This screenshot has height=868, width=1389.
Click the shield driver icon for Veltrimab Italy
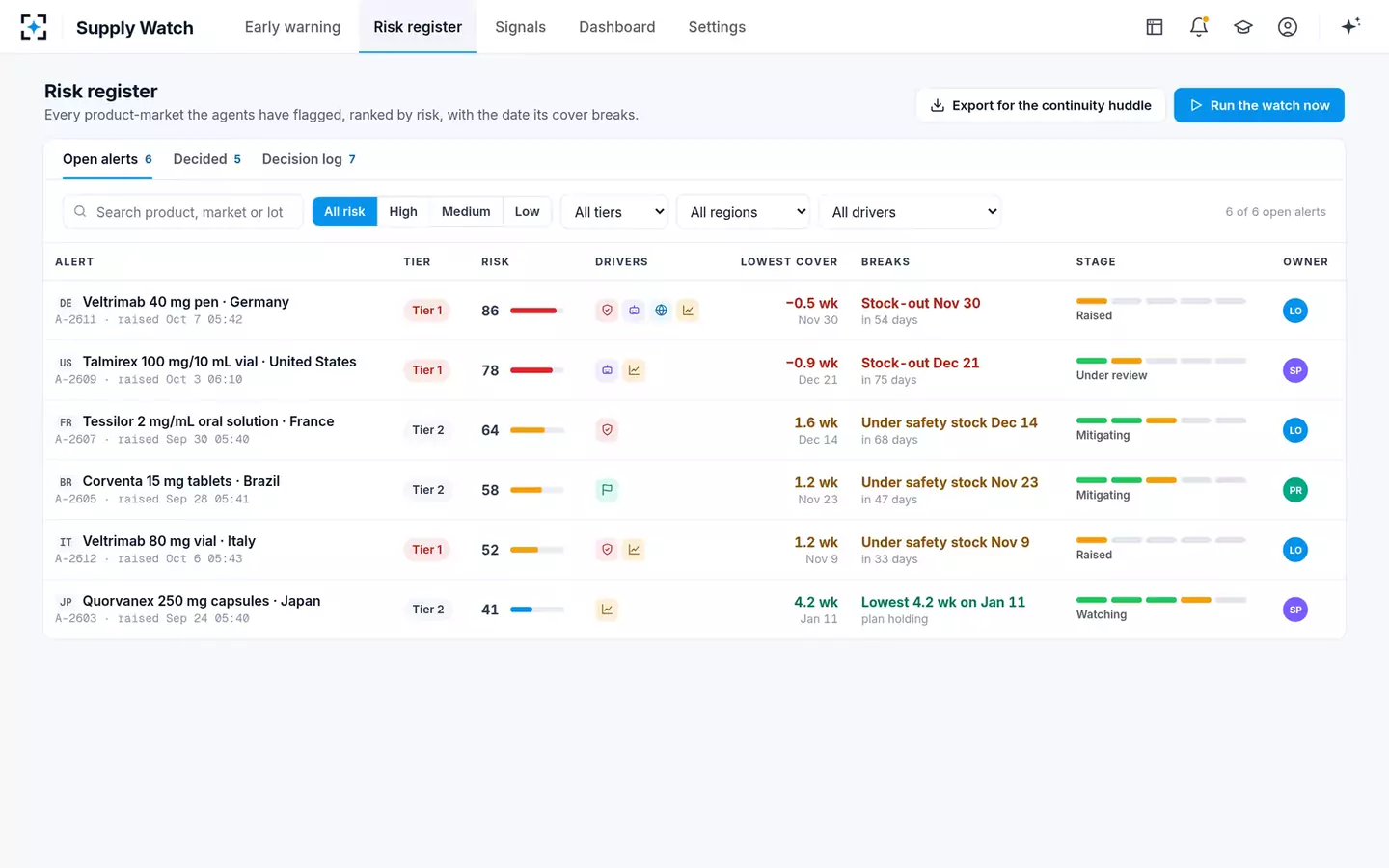tap(607, 550)
